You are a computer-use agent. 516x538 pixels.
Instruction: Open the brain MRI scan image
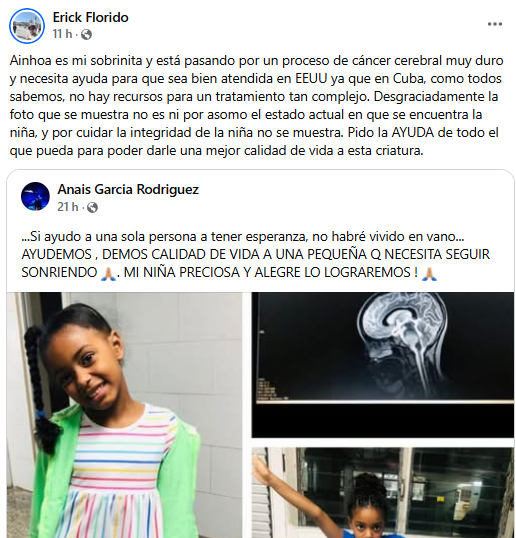click(x=383, y=365)
